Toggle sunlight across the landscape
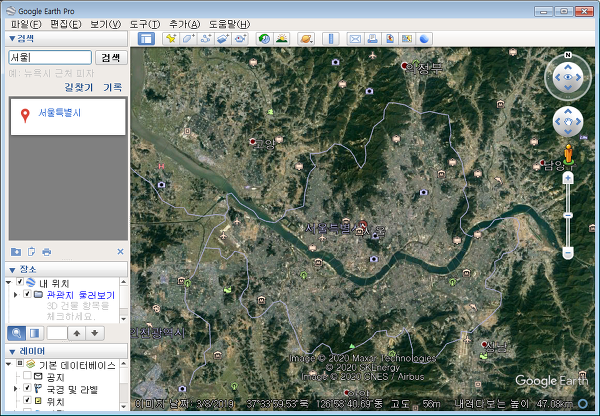The width and height of the screenshot is (600, 416). pos(282,39)
